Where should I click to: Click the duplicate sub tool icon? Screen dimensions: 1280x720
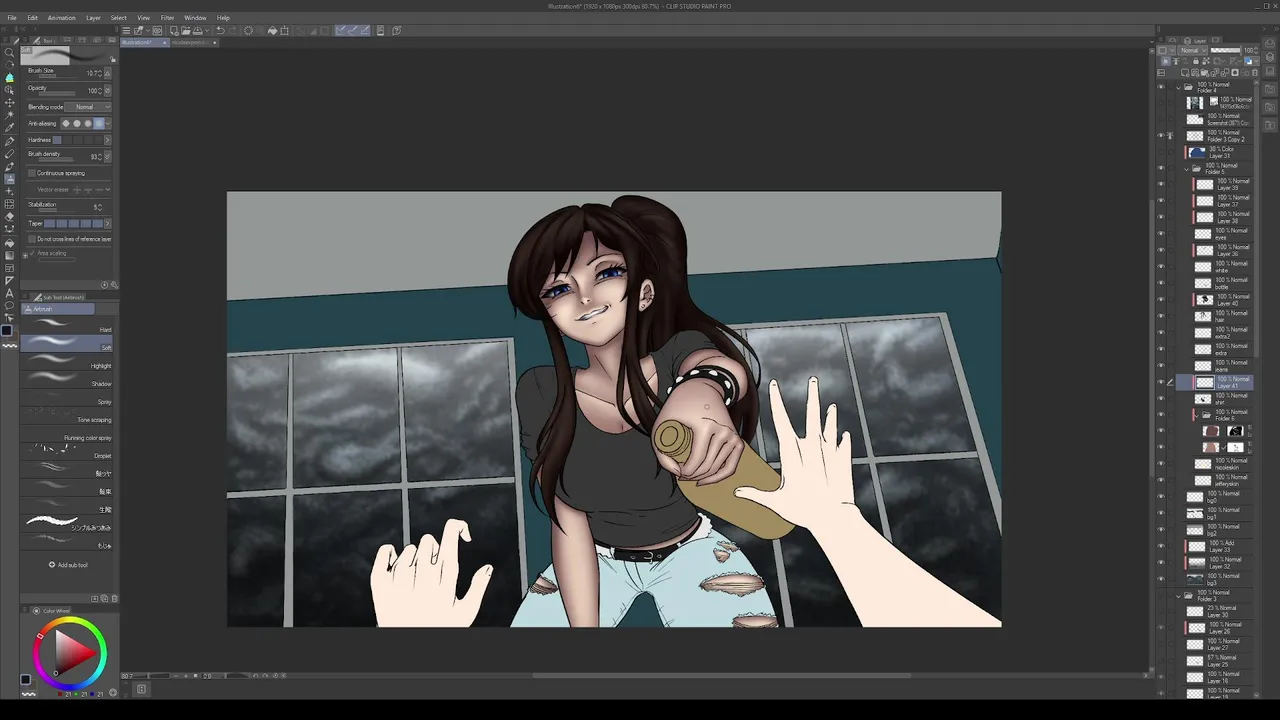tap(104, 599)
